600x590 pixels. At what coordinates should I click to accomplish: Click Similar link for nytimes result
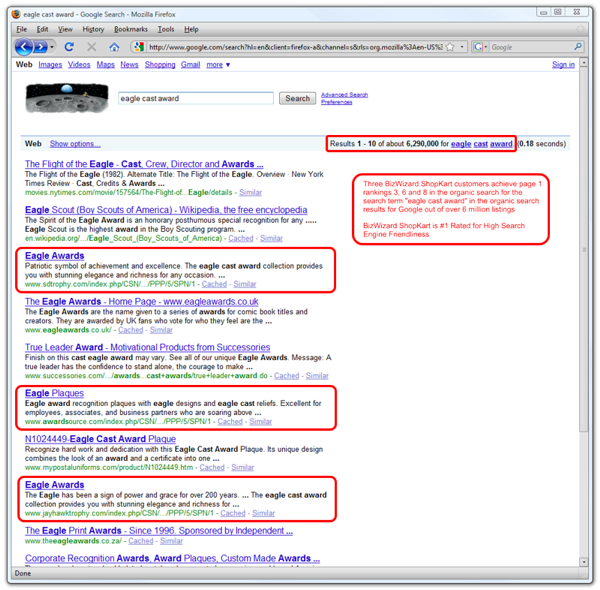251,192
